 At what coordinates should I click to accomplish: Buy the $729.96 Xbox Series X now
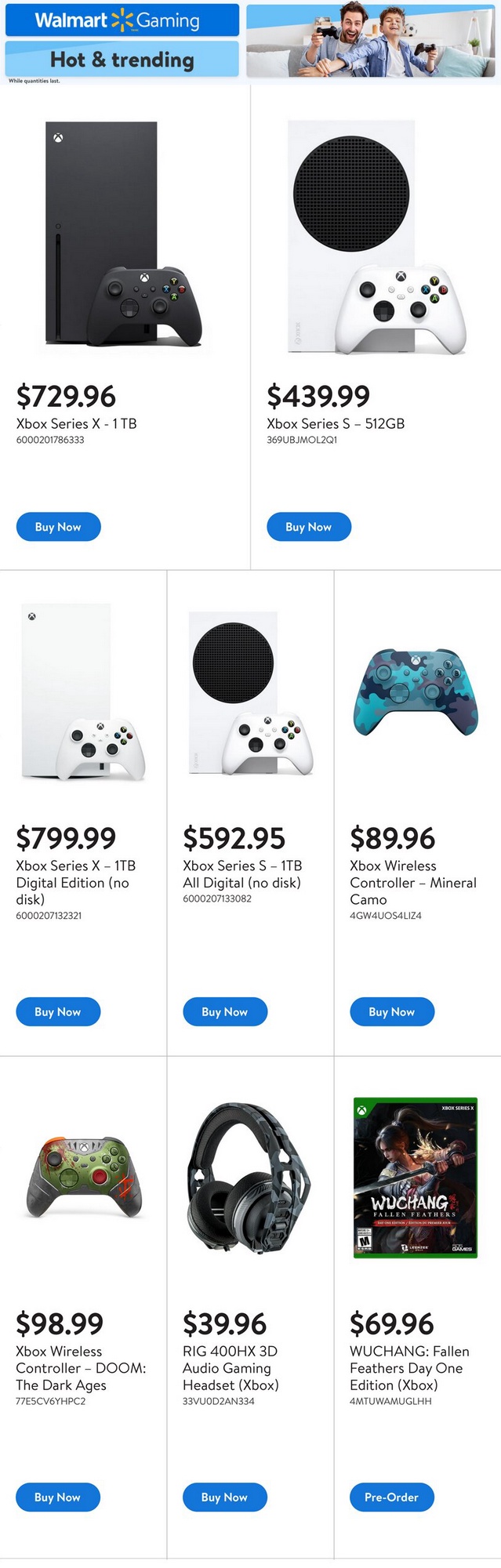pyautogui.click(x=58, y=527)
